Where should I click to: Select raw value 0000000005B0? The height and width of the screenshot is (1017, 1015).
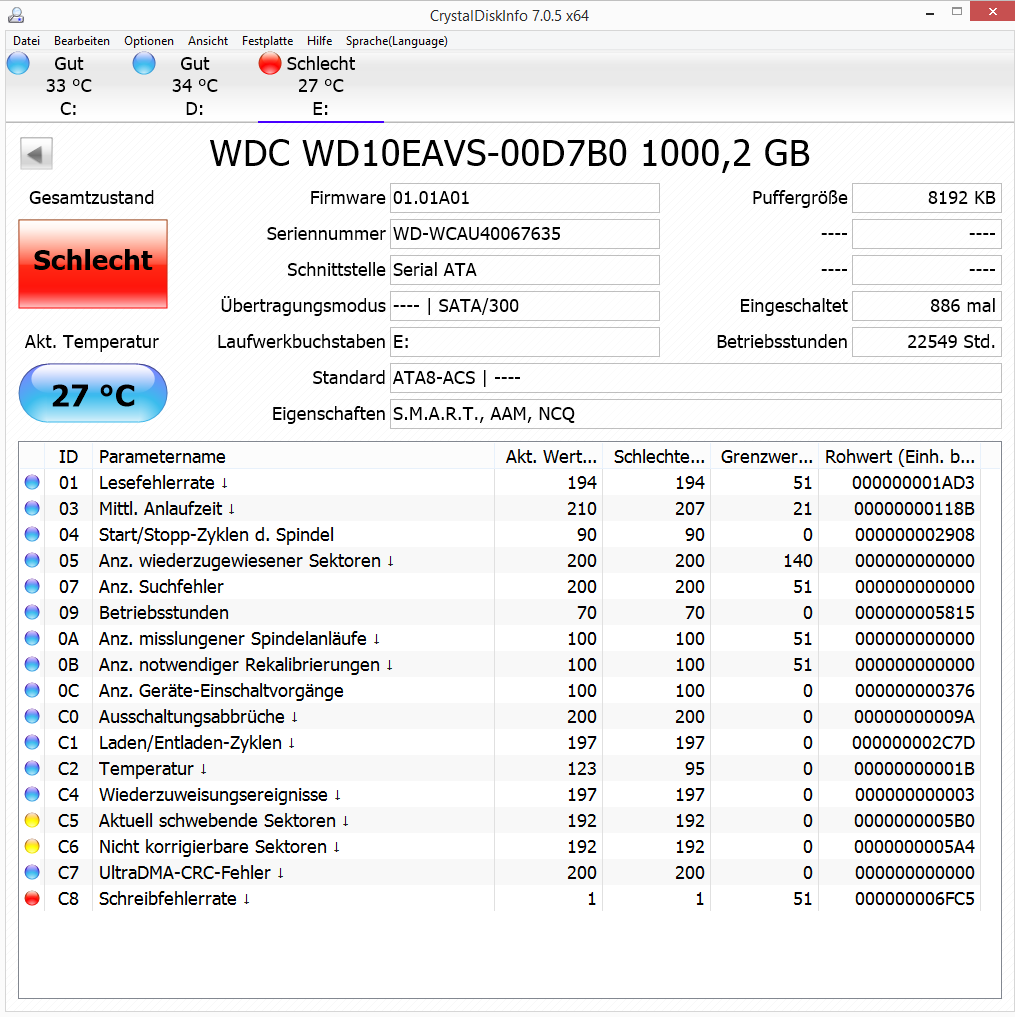click(x=914, y=820)
